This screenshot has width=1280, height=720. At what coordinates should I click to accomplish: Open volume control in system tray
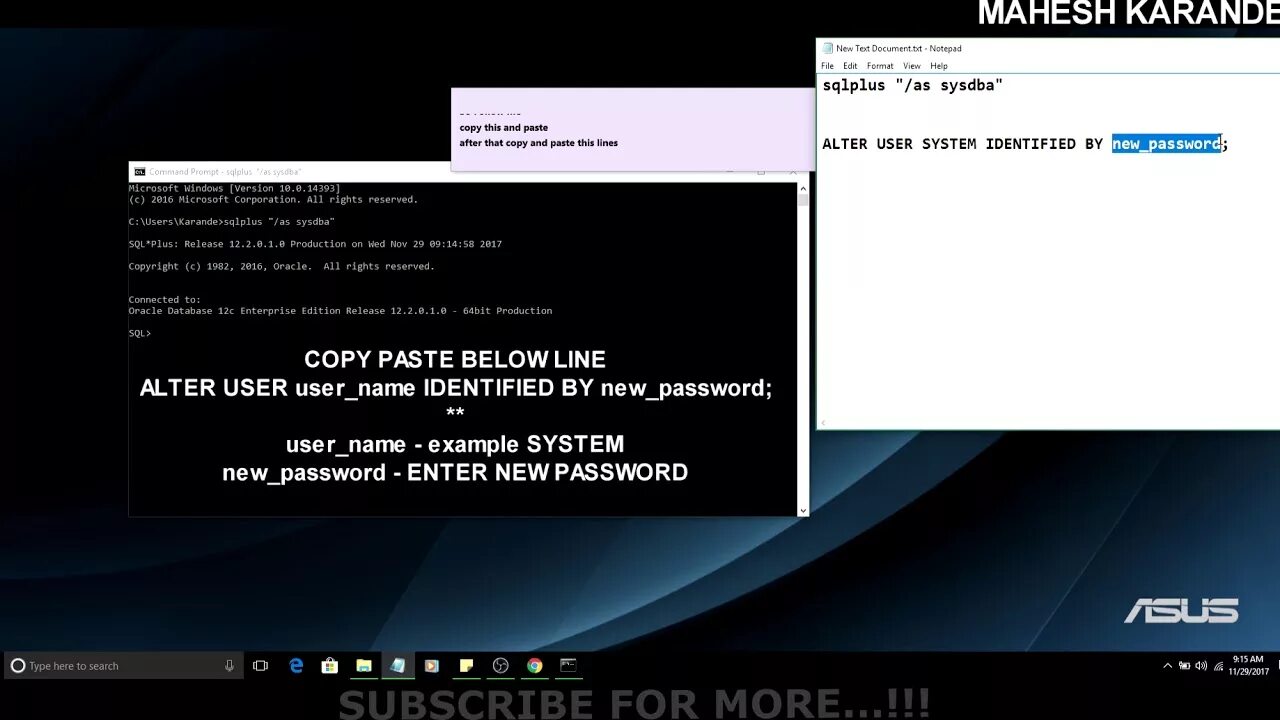tap(1201, 666)
